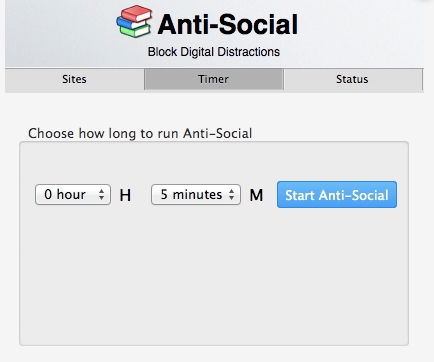
Task: Click the M label beside minutes selector
Action: click(x=256, y=195)
